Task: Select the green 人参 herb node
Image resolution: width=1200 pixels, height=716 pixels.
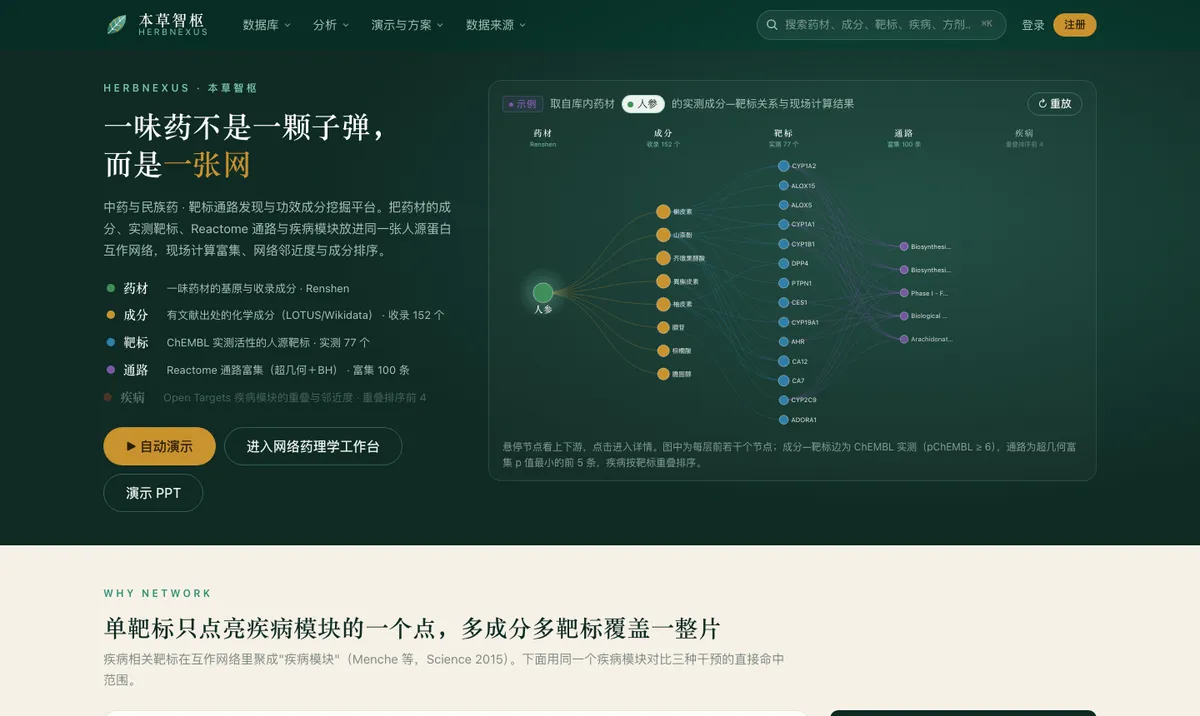Action: point(543,293)
